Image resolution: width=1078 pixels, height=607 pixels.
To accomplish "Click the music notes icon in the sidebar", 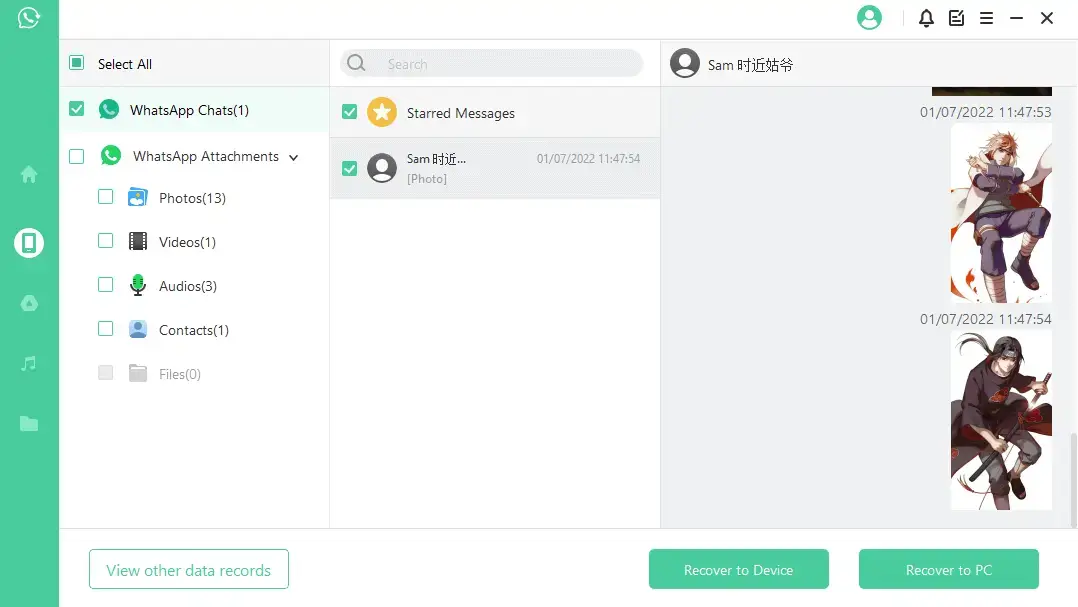I will pyautogui.click(x=27, y=363).
